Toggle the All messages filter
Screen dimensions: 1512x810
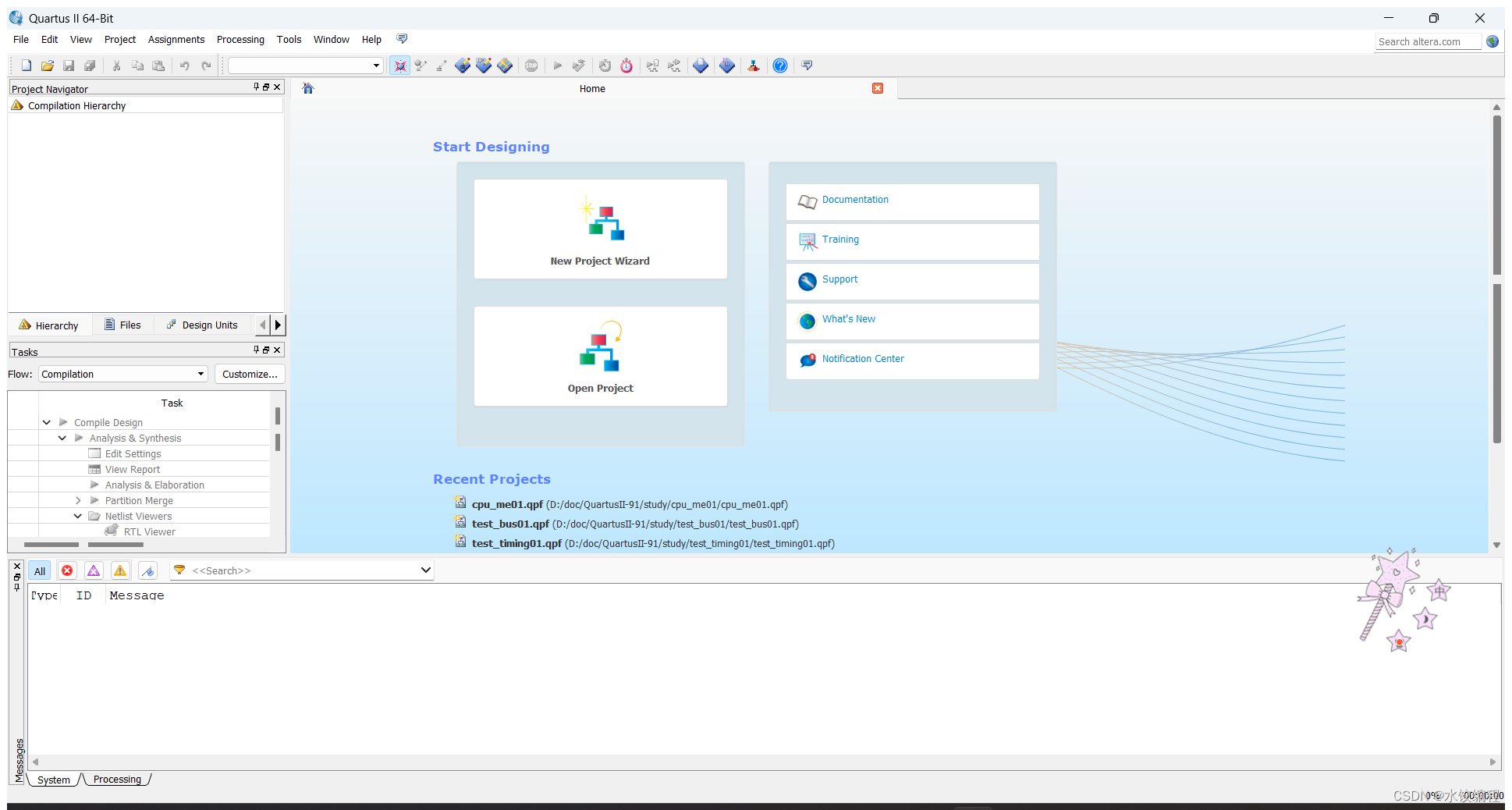point(40,570)
